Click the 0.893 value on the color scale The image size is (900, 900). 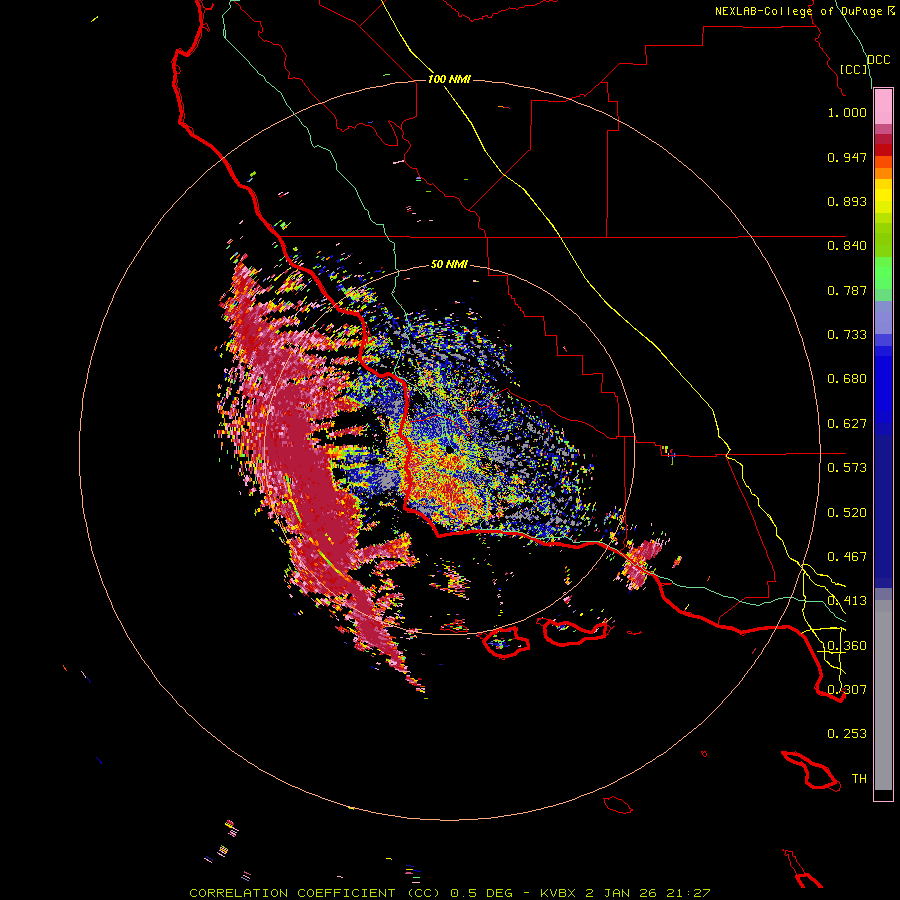point(847,201)
